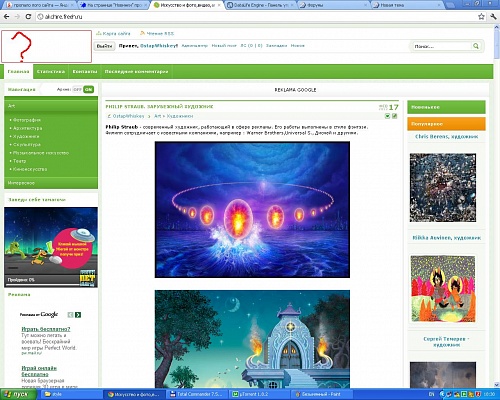Open the Новый пост link
This screenshot has width=500, height=400.
click(224, 46)
